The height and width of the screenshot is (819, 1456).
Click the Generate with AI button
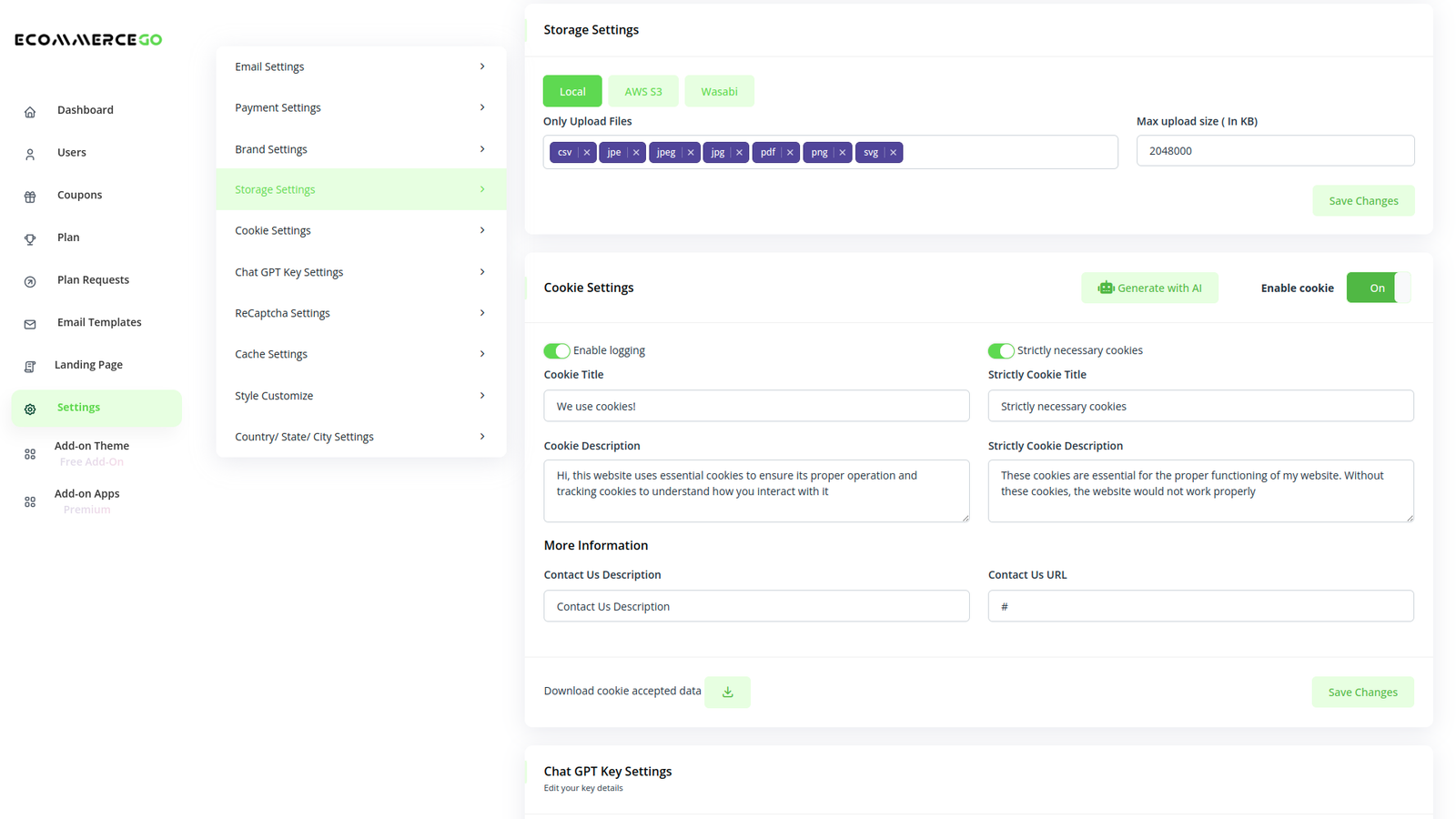tap(1150, 288)
